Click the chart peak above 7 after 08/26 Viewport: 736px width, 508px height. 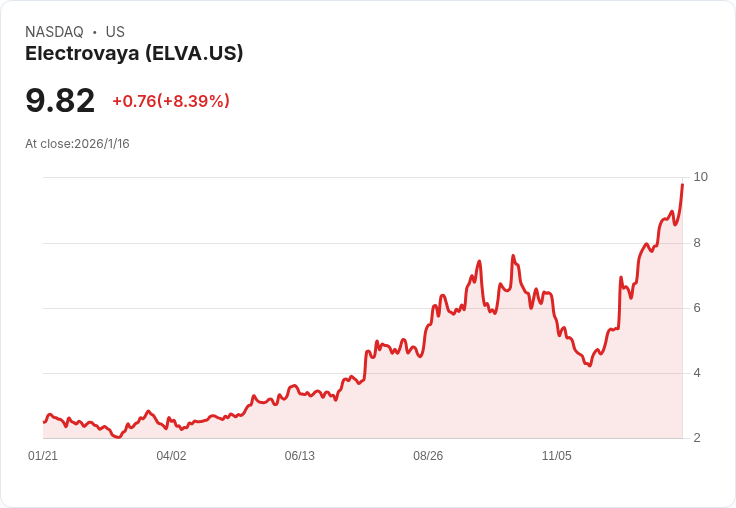point(513,255)
